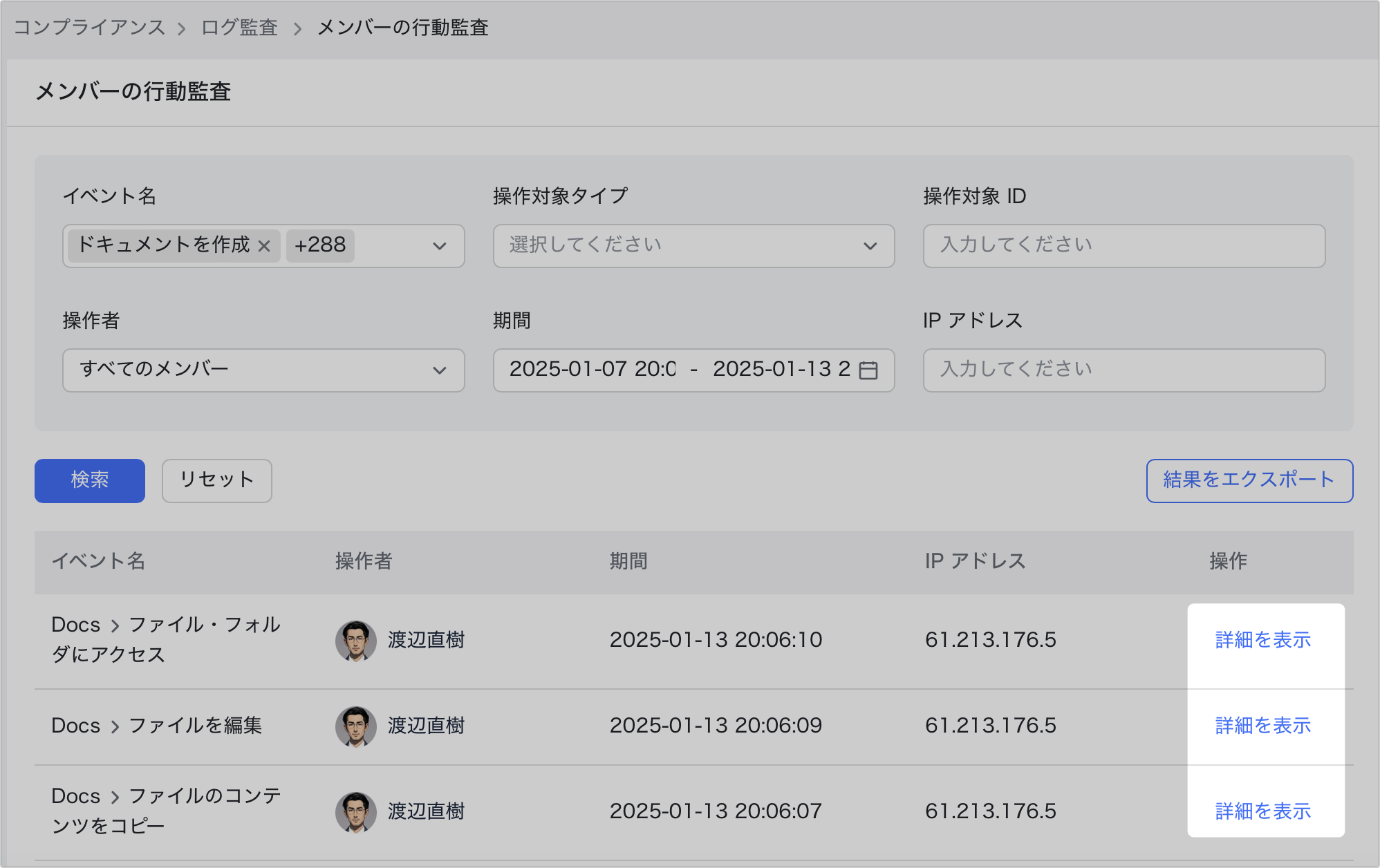Expand the イベント名 dropdown chevron
The width and height of the screenshot is (1380, 868).
pos(439,246)
